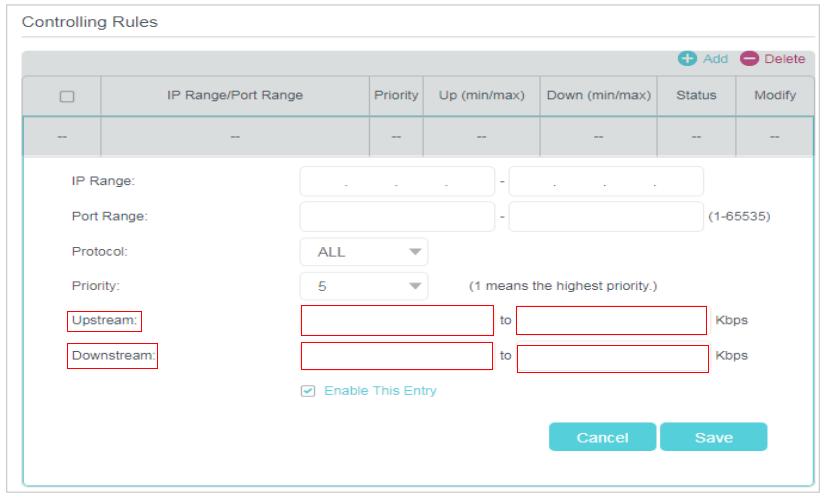Image resolution: width=827 pixels, height=497 pixels.
Task: Click the Save button
Action: tap(714, 437)
